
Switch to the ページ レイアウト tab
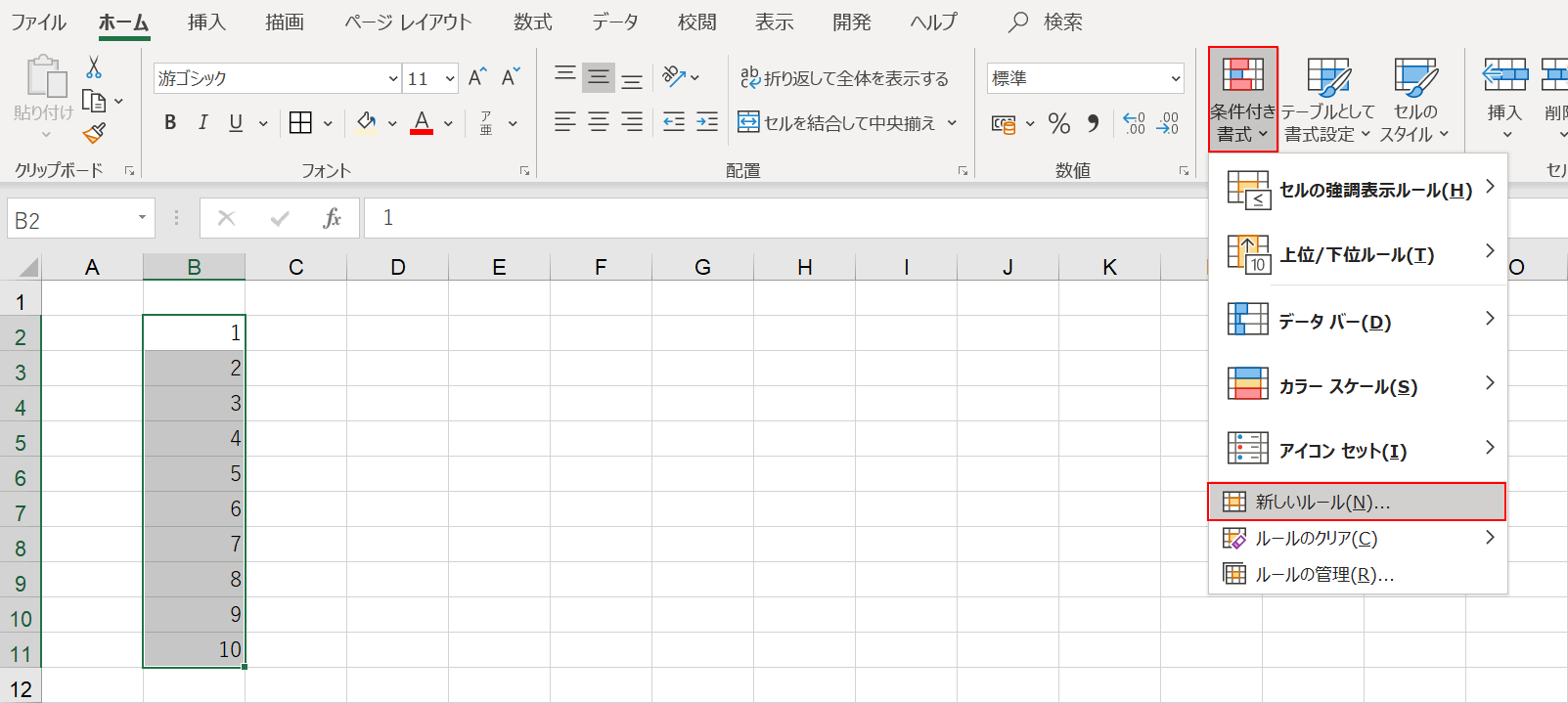tap(408, 22)
